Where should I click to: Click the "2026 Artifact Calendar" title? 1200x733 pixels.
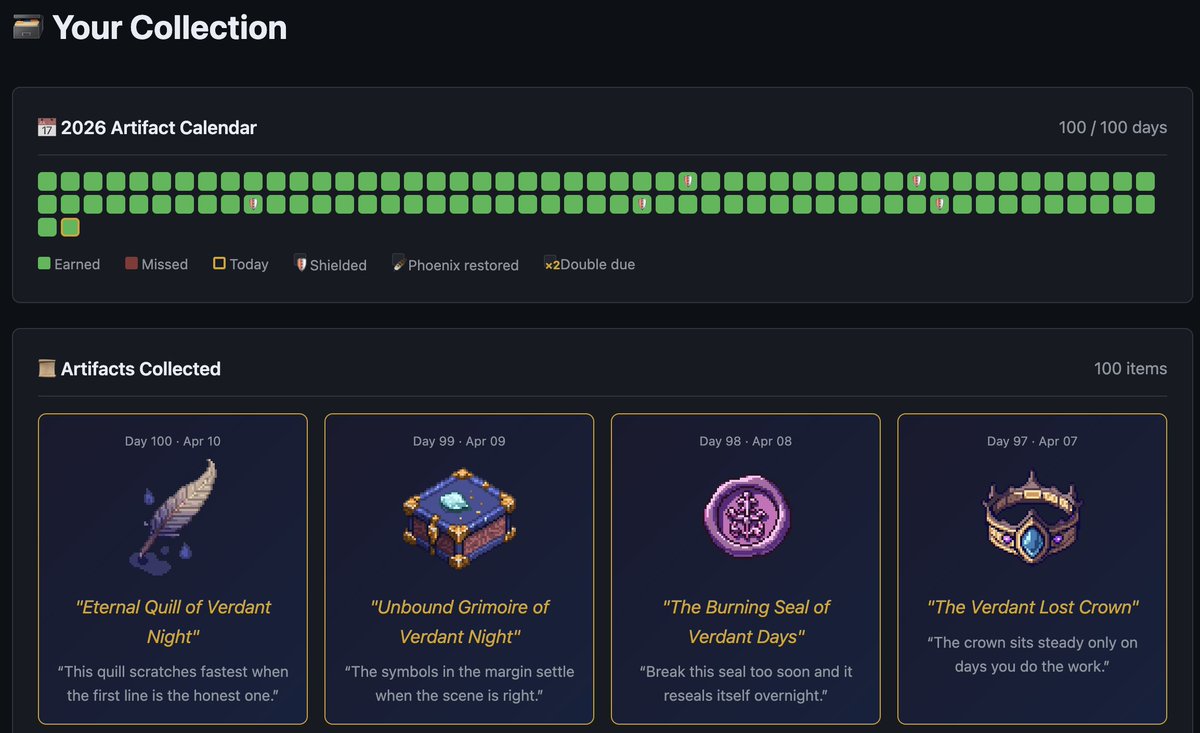coord(159,128)
